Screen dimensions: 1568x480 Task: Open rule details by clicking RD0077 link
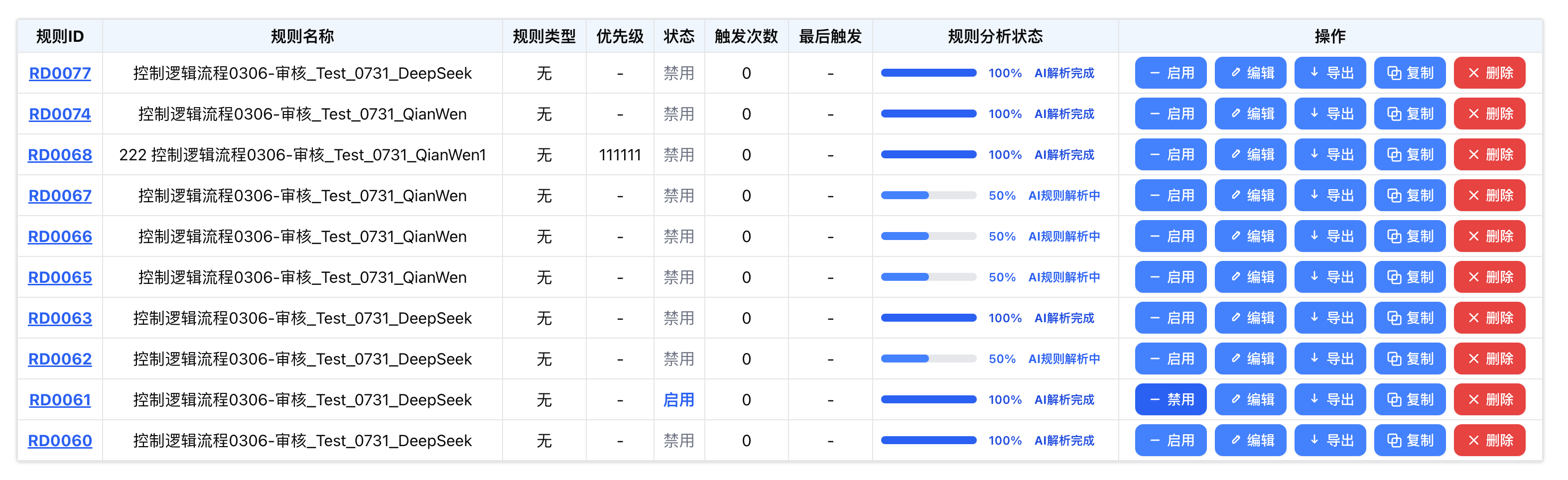pos(59,72)
